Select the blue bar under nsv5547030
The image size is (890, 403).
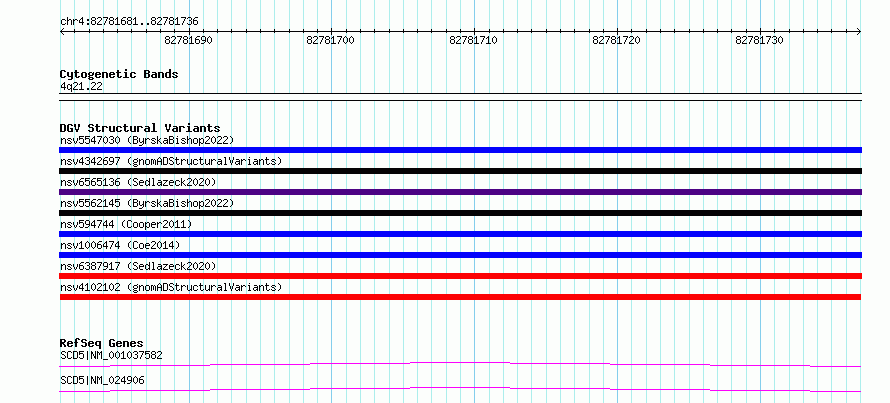(x=460, y=150)
